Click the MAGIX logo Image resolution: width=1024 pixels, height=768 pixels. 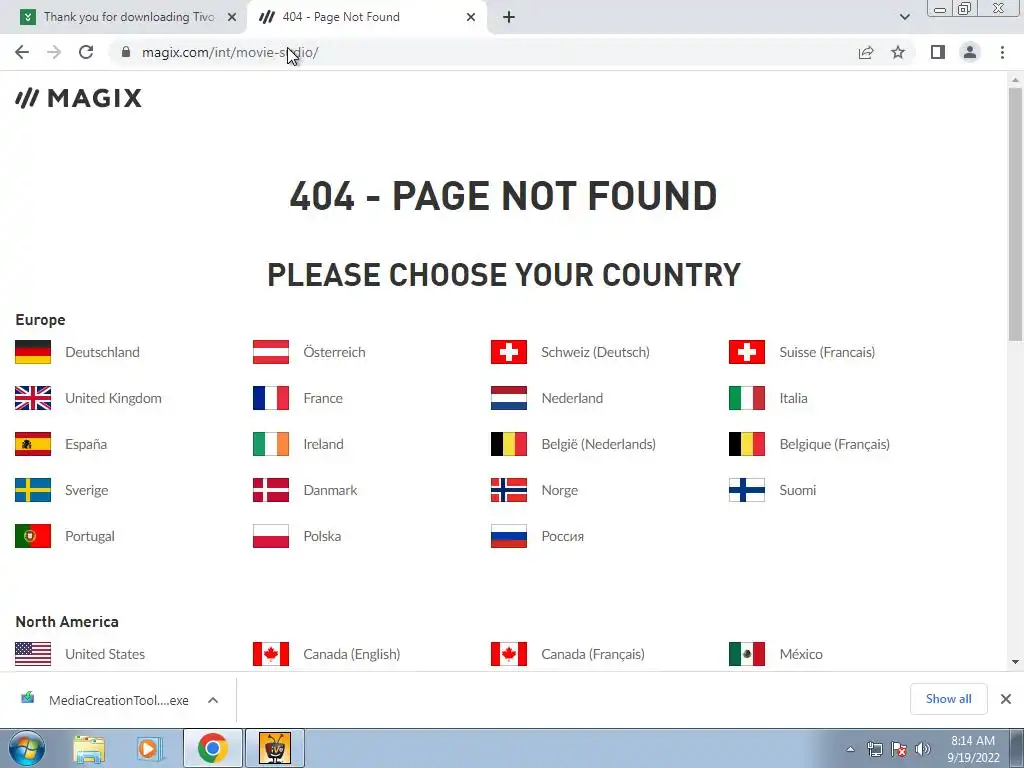point(78,98)
